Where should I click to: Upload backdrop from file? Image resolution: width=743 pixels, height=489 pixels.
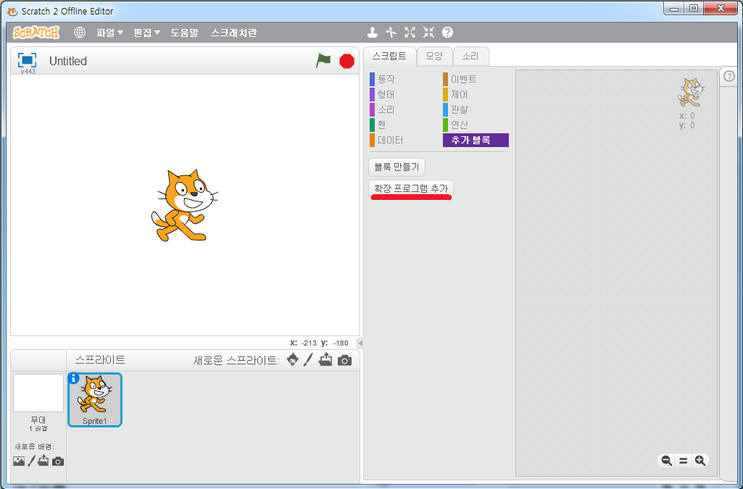(x=43, y=461)
